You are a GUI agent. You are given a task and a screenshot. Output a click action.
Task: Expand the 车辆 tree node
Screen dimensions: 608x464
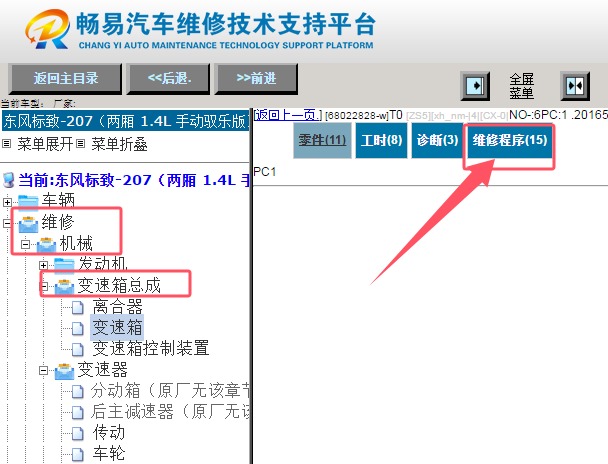pyautogui.click(x=7, y=202)
